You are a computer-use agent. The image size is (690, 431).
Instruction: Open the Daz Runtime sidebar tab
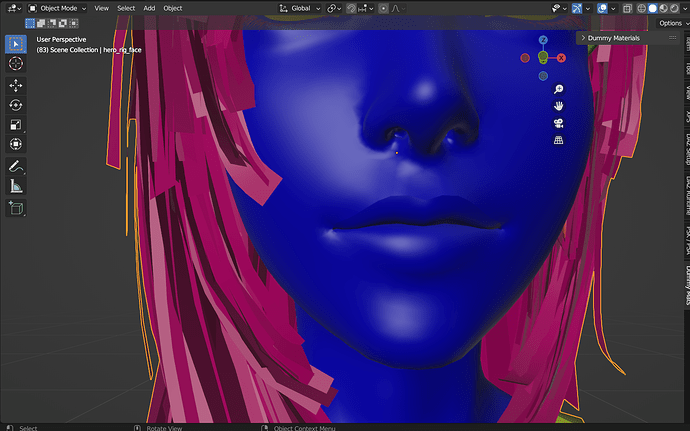click(x=687, y=196)
